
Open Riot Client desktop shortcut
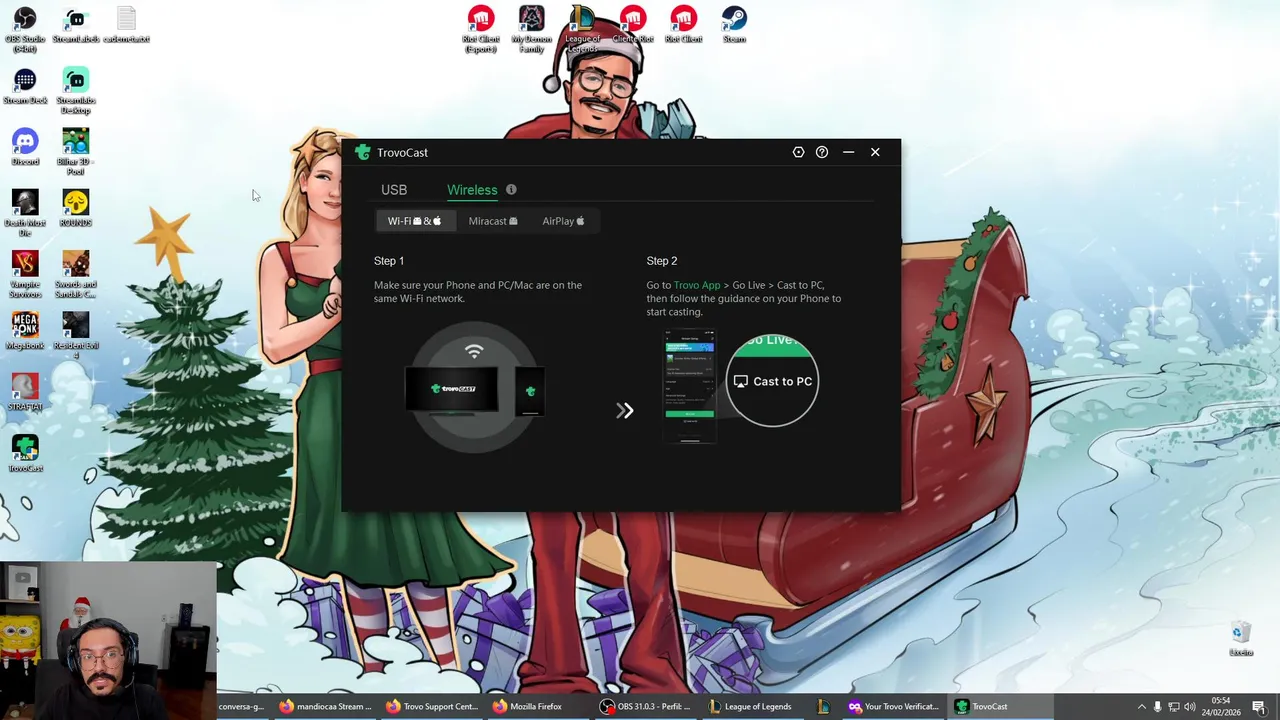tap(684, 26)
